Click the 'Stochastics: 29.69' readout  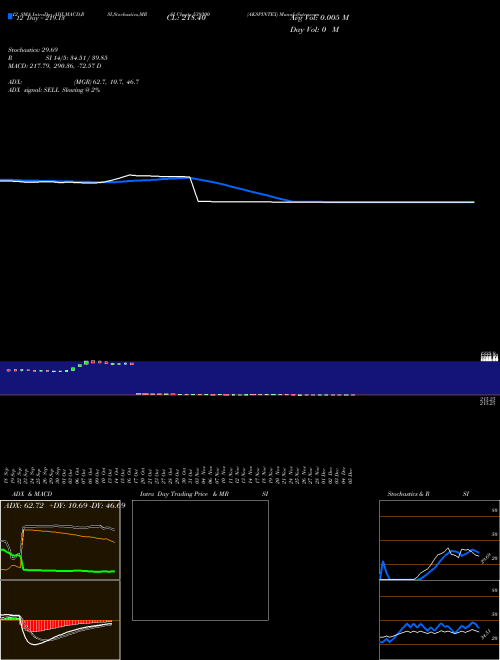coord(33,50)
